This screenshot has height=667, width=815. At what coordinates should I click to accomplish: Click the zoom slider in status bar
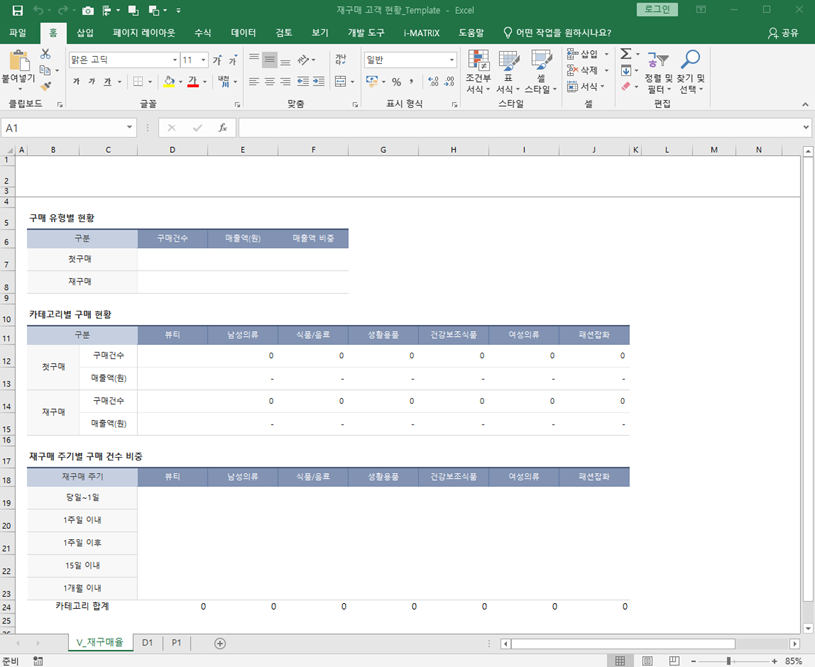[728, 661]
